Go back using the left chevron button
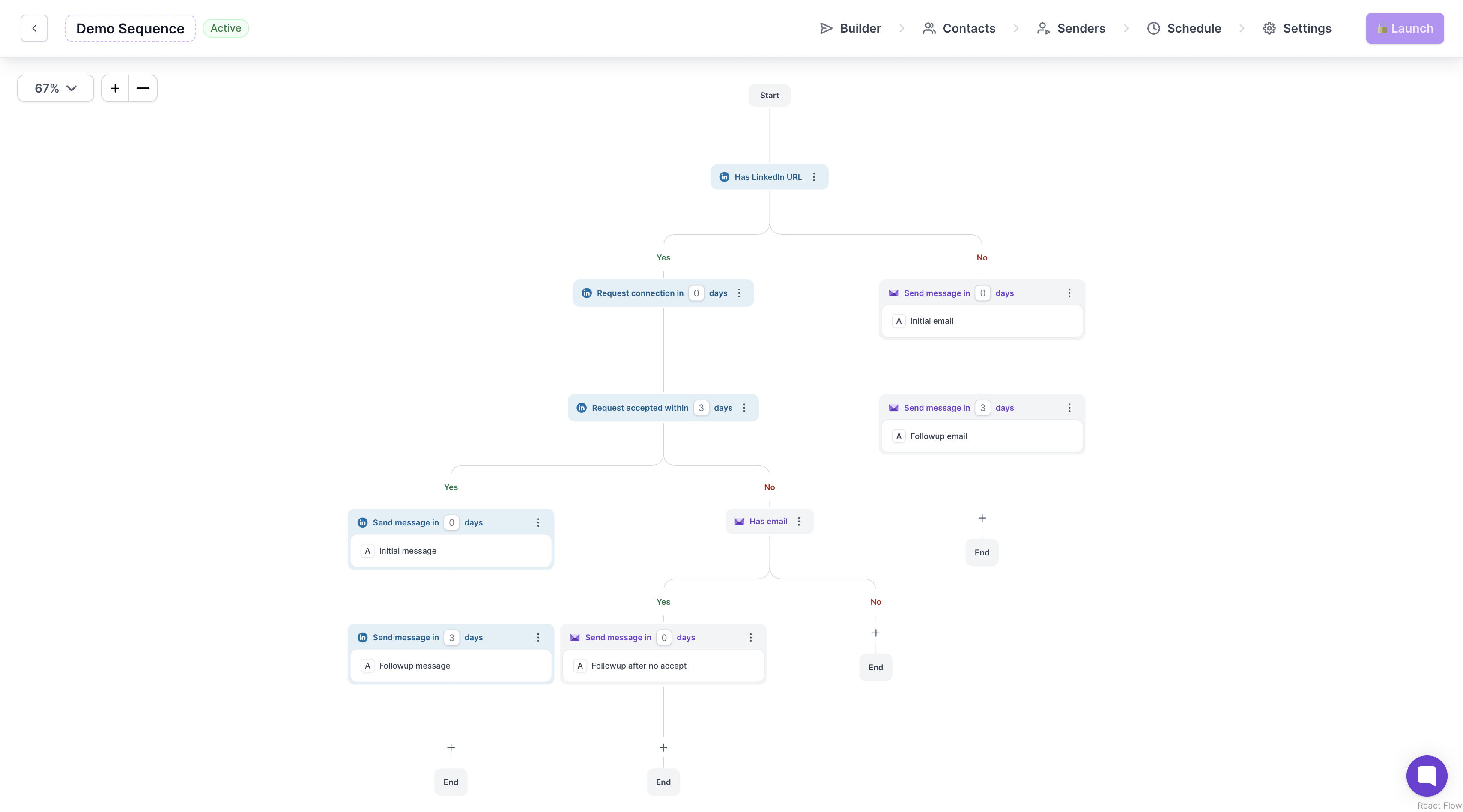This screenshot has height=812, width=1463. tap(34, 28)
